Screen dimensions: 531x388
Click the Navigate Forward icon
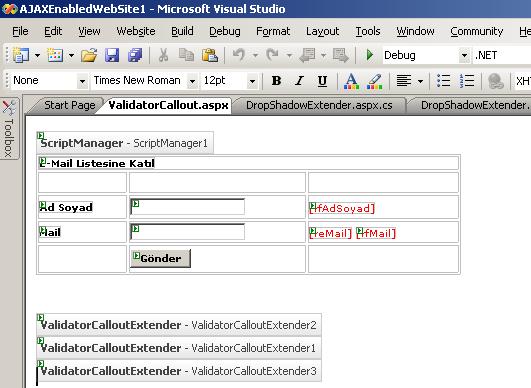(x=340, y=55)
